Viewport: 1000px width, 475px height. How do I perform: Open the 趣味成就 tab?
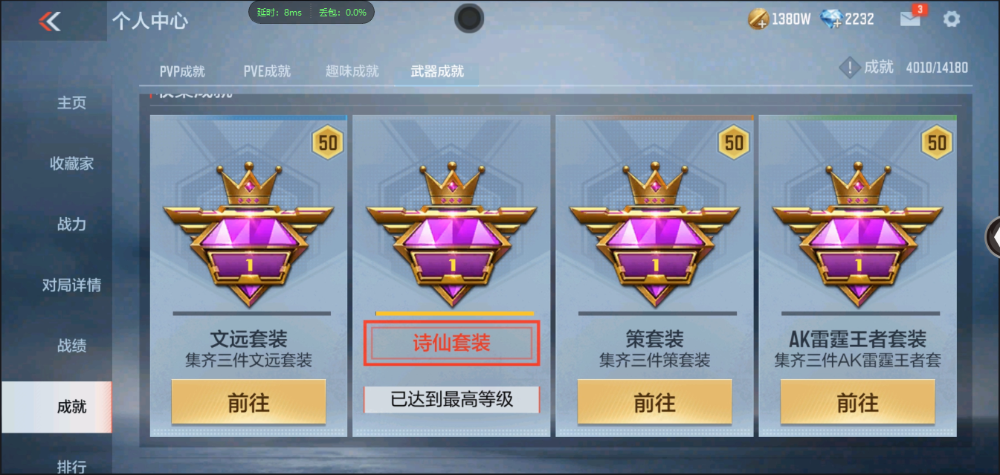click(x=352, y=71)
